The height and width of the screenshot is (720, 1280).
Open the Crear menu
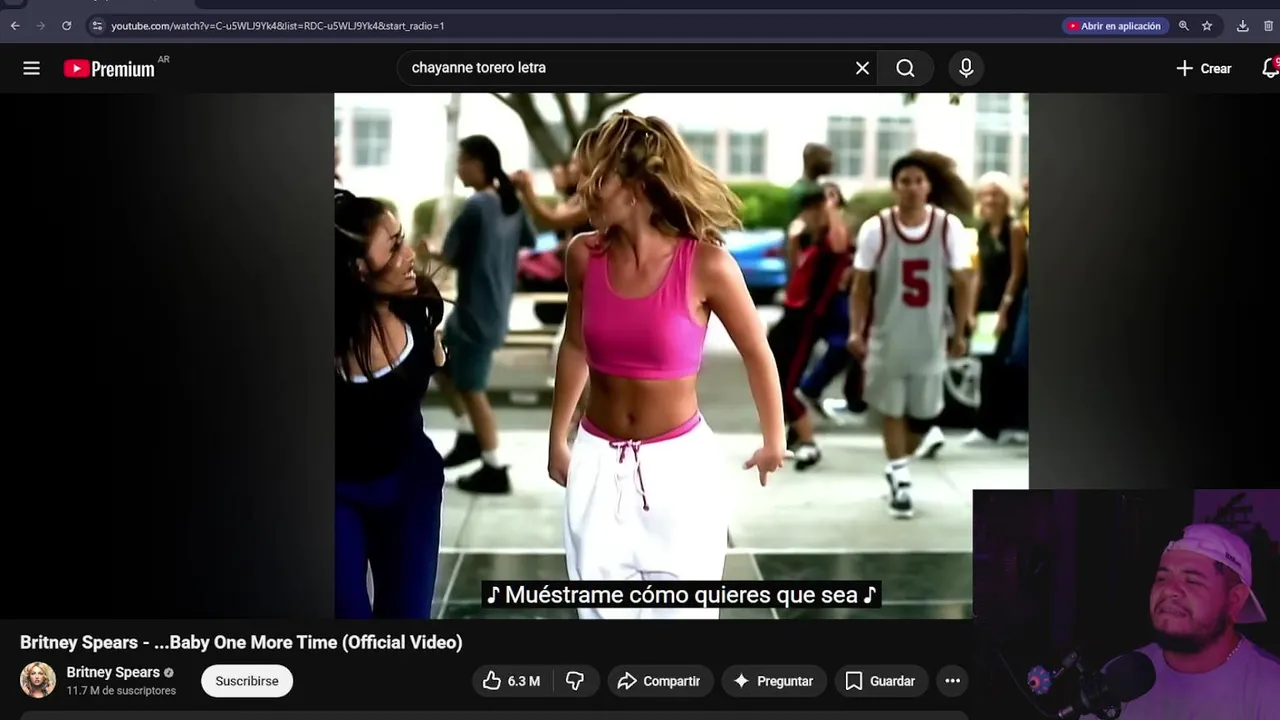click(1203, 68)
